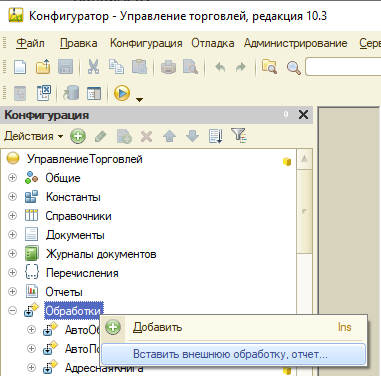This screenshot has width=381, height=376.
Task: Click the Filter by subsystems funnel icon
Action: tap(239, 136)
